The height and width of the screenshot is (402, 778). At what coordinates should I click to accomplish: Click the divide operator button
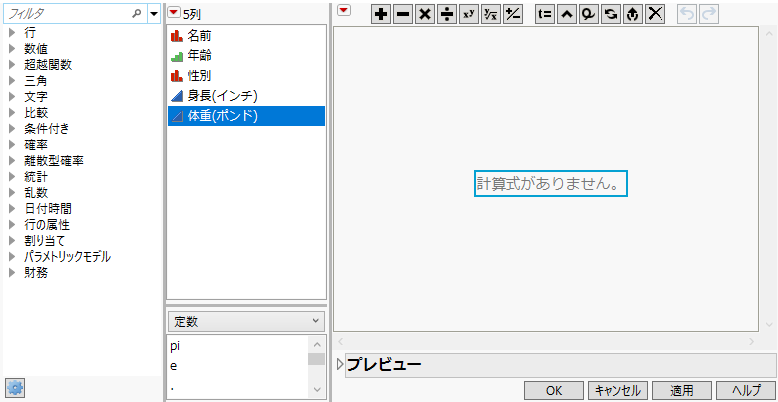click(x=447, y=15)
